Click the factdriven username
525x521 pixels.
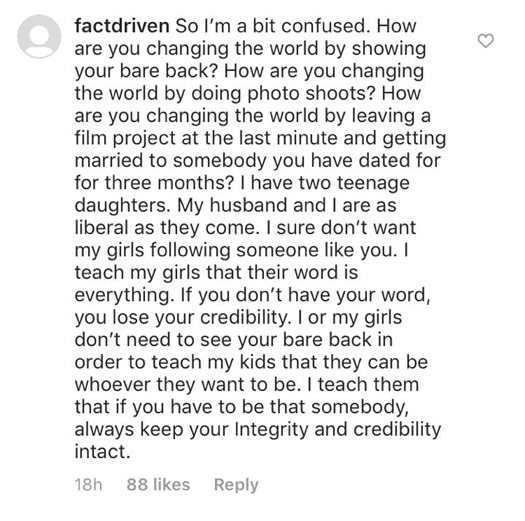pos(122,26)
